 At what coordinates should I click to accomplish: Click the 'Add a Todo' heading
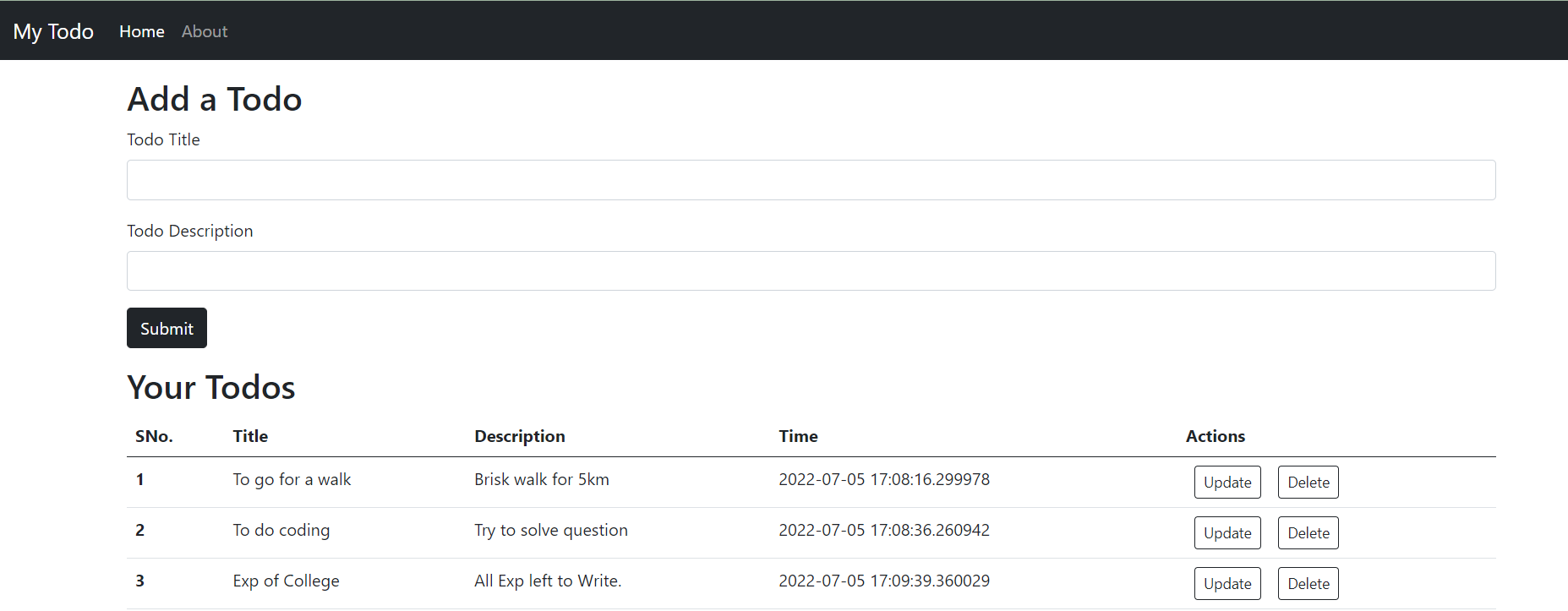[x=214, y=99]
